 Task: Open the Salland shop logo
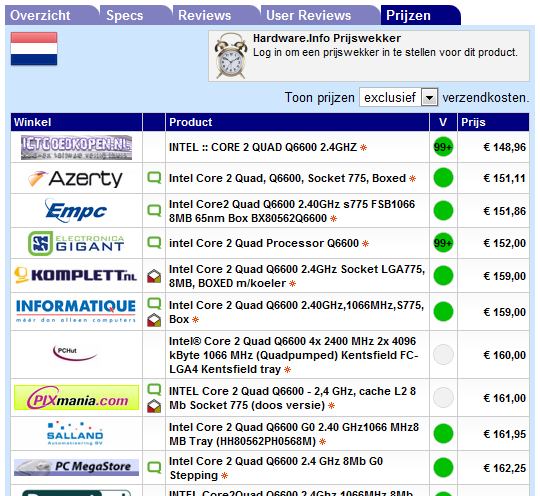(75, 433)
